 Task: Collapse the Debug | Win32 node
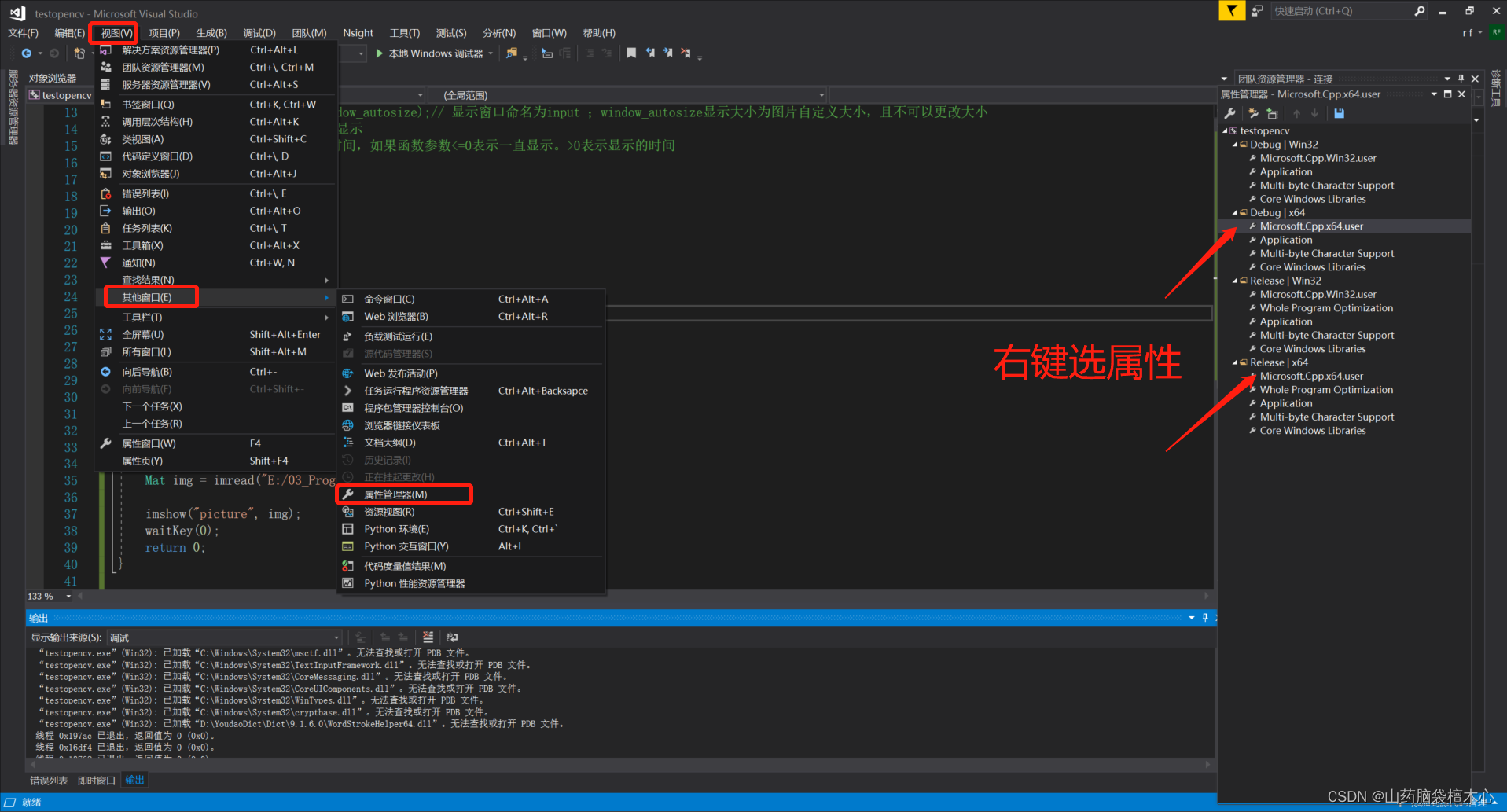[1235, 145]
